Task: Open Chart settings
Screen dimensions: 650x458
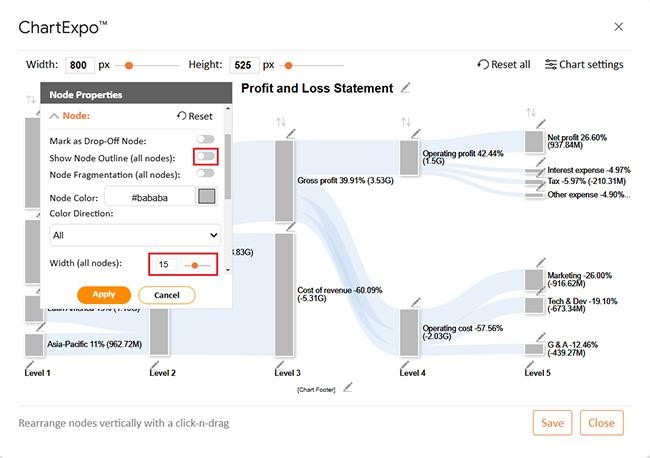Action: point(584,64)
